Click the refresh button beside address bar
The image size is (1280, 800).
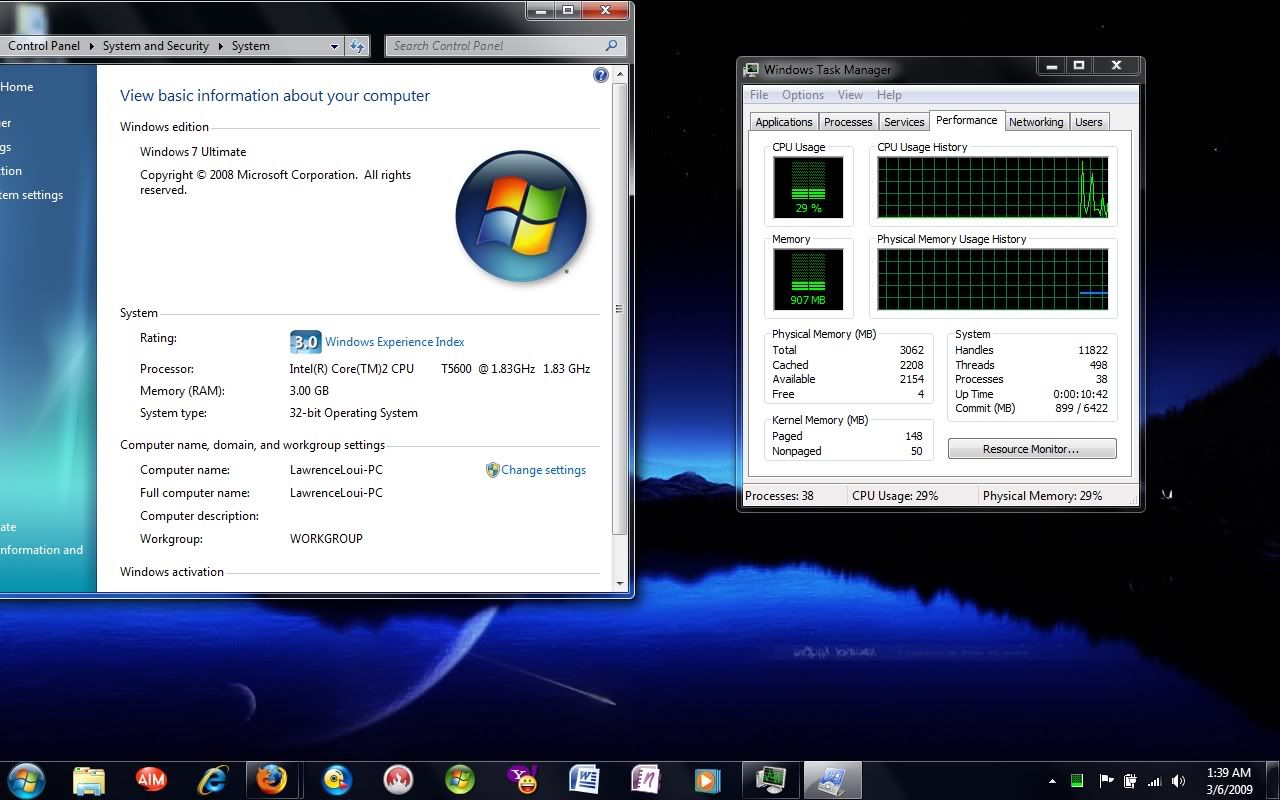(357, 46)
